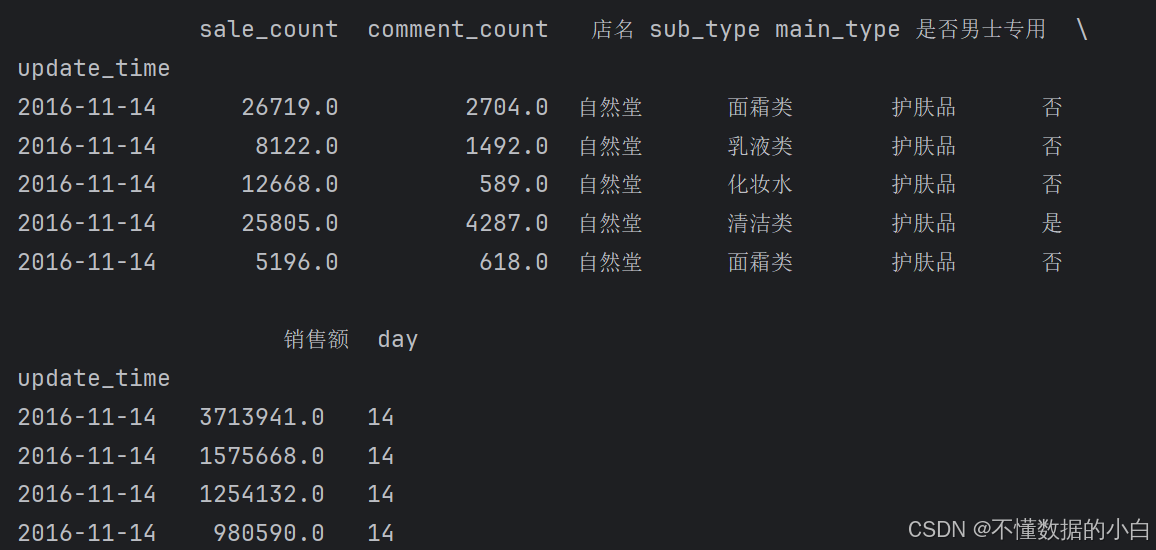Click day value 14 beside 980590.0

[380, 532]
